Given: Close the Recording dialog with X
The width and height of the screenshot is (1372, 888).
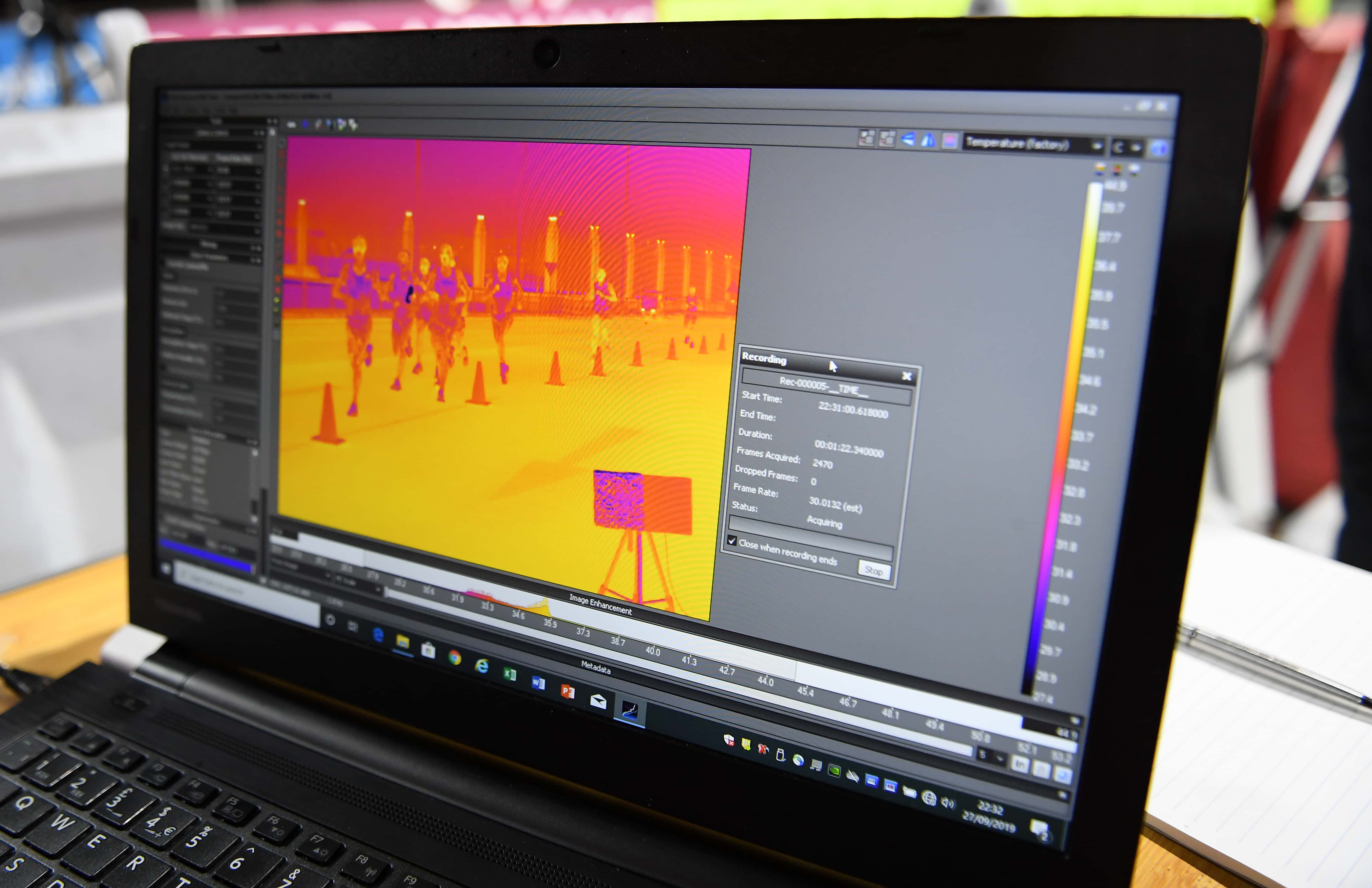Looking at the screenshot, I should pos(907,377).
